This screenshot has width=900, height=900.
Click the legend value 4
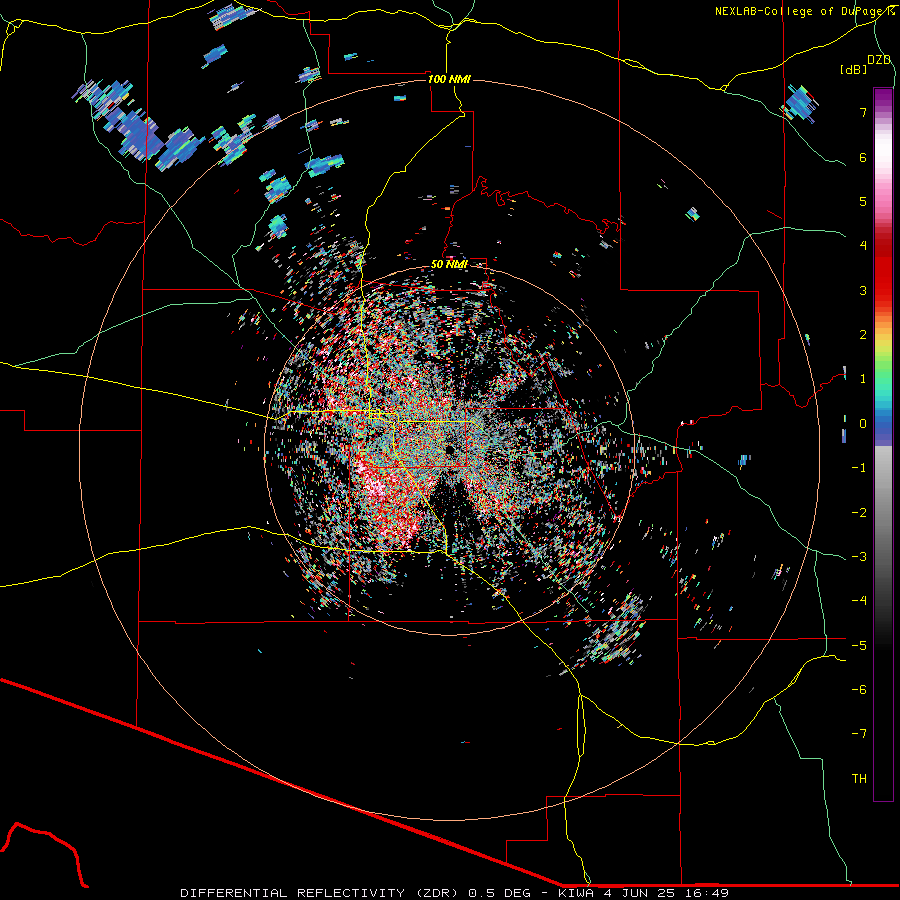click(863, 246)
